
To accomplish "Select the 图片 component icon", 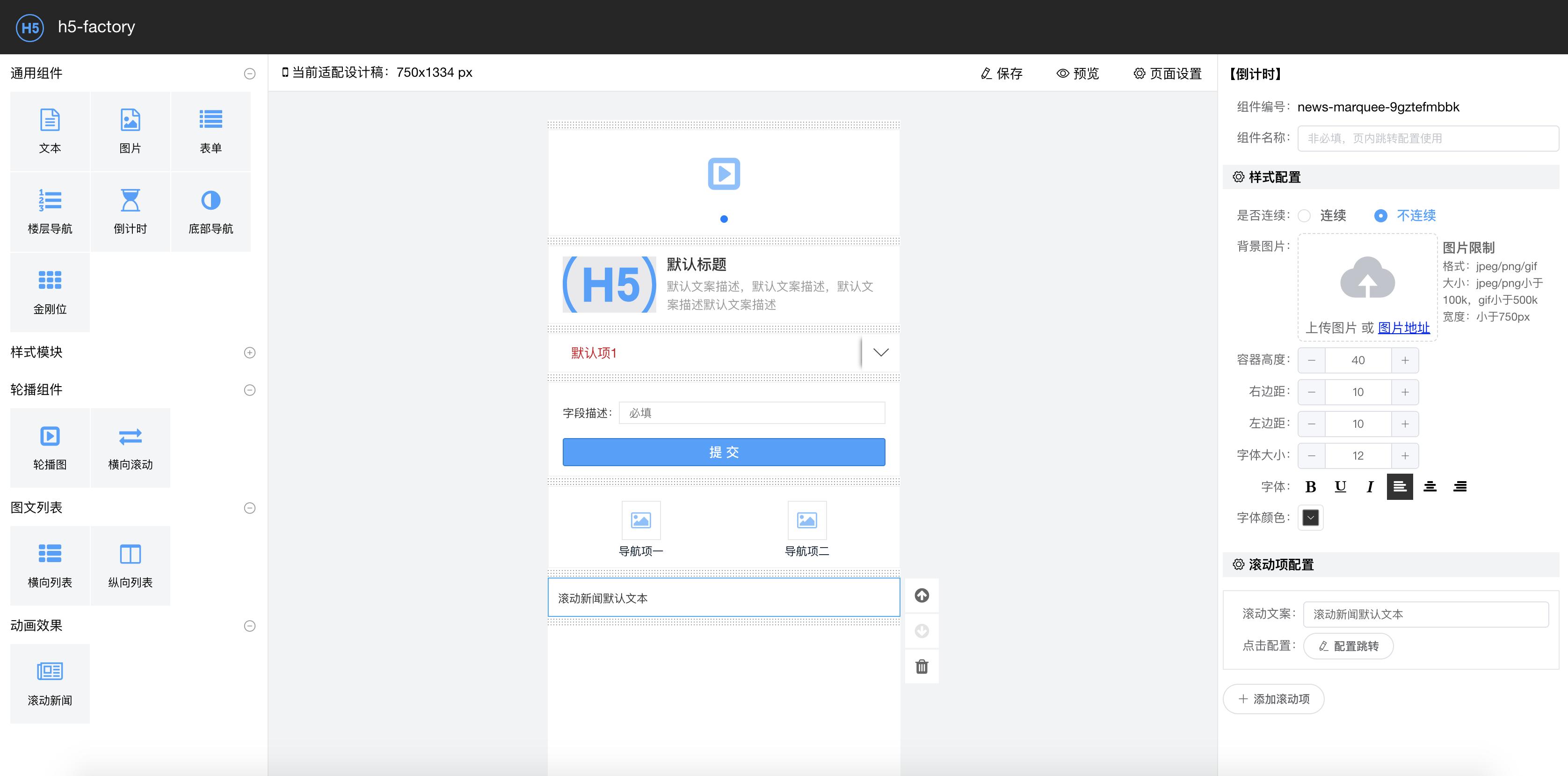I will coord(130,119).
